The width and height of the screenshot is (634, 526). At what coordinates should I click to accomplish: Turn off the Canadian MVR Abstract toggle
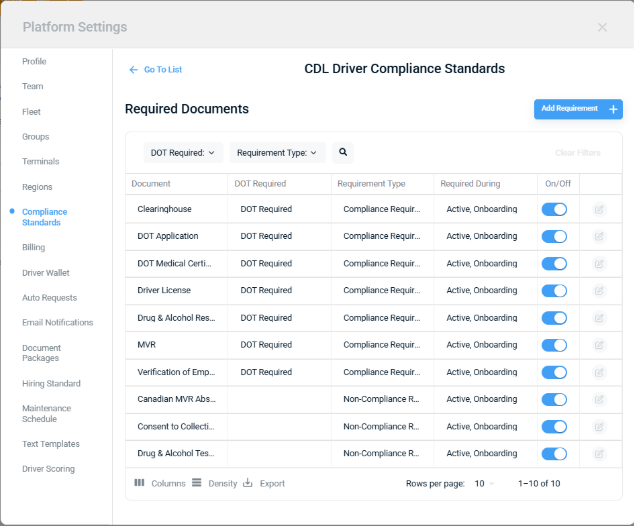coord(554,399)
